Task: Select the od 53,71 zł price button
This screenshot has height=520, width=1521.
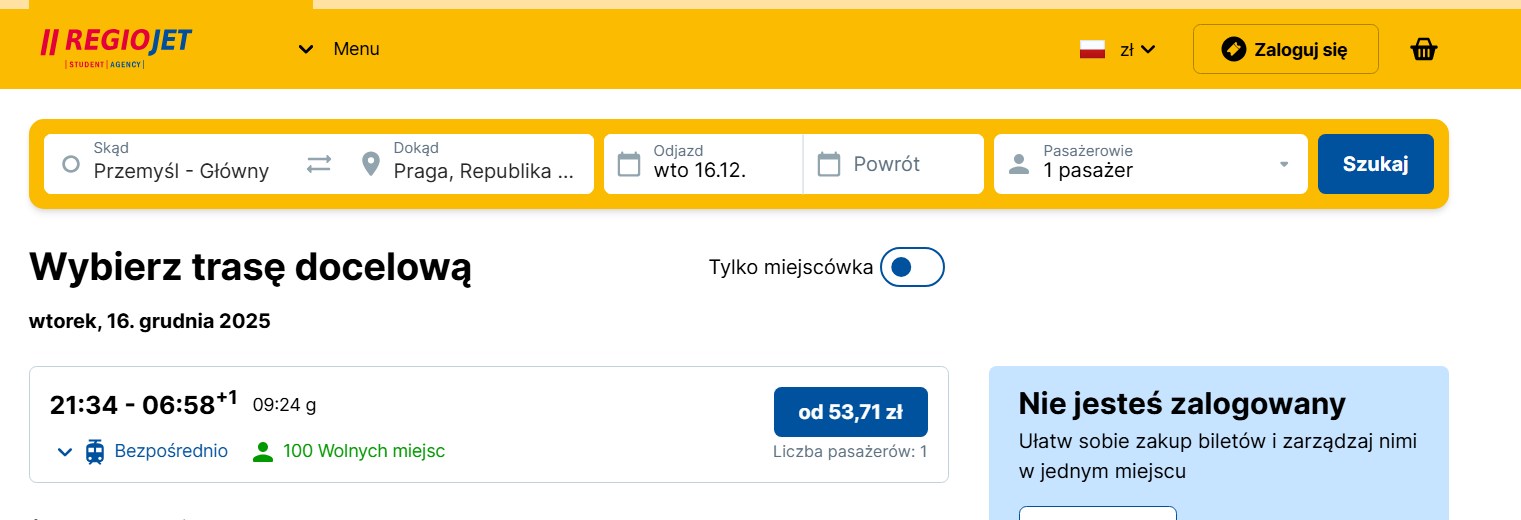Action: (851, 412)
